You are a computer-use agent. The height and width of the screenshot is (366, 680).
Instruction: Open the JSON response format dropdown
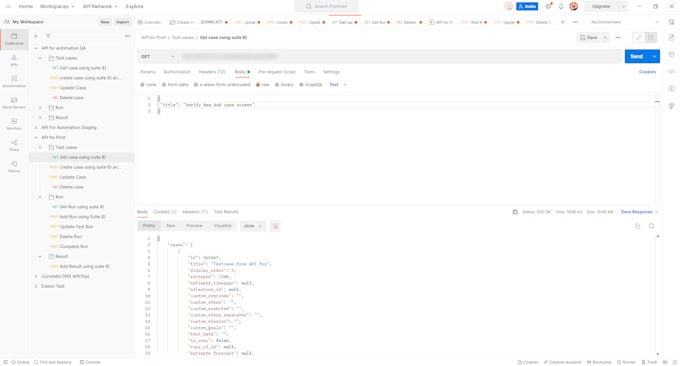point(253,226)
